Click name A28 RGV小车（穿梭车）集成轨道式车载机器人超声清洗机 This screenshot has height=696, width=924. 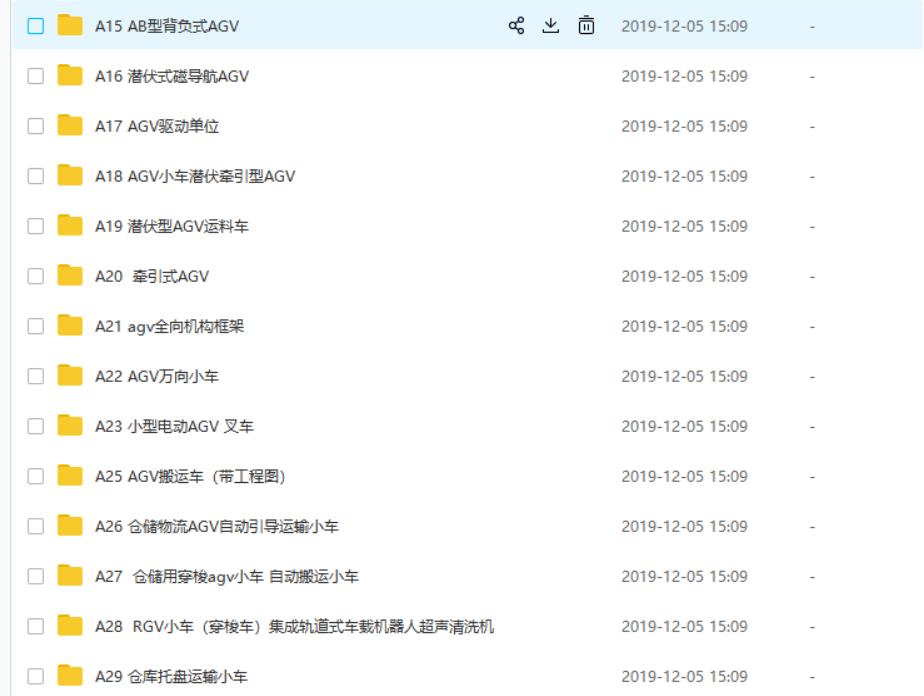point(295,626)
